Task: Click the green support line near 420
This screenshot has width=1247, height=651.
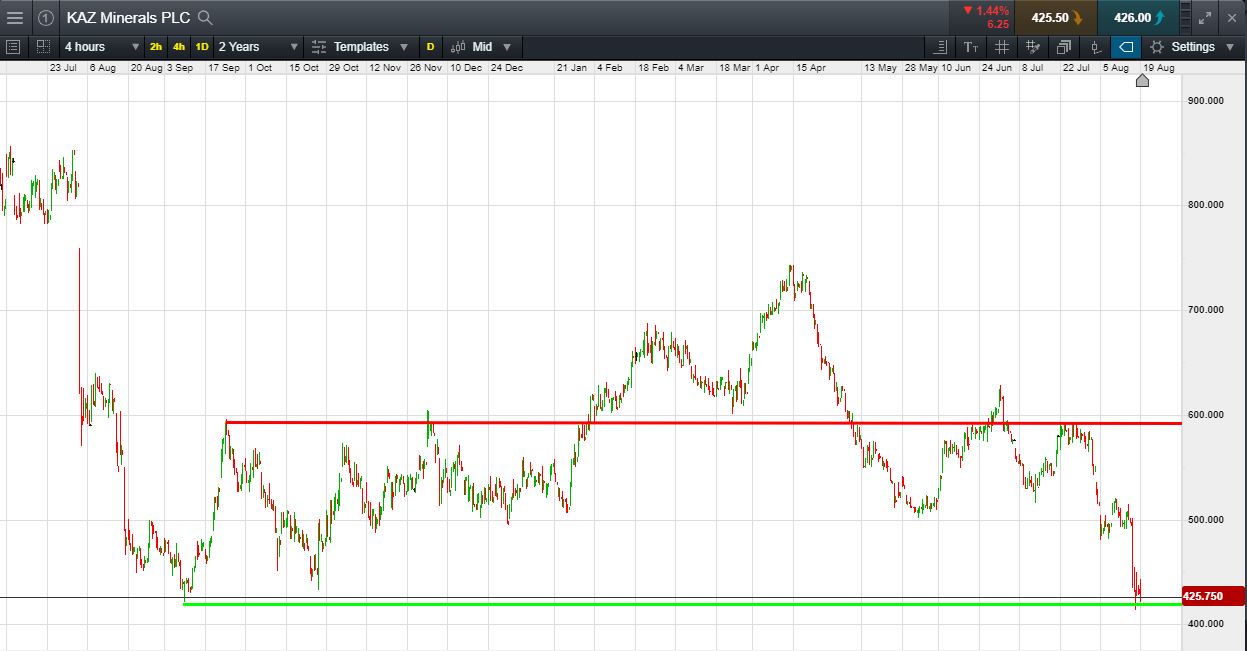Action: click(x=682, y=604)
